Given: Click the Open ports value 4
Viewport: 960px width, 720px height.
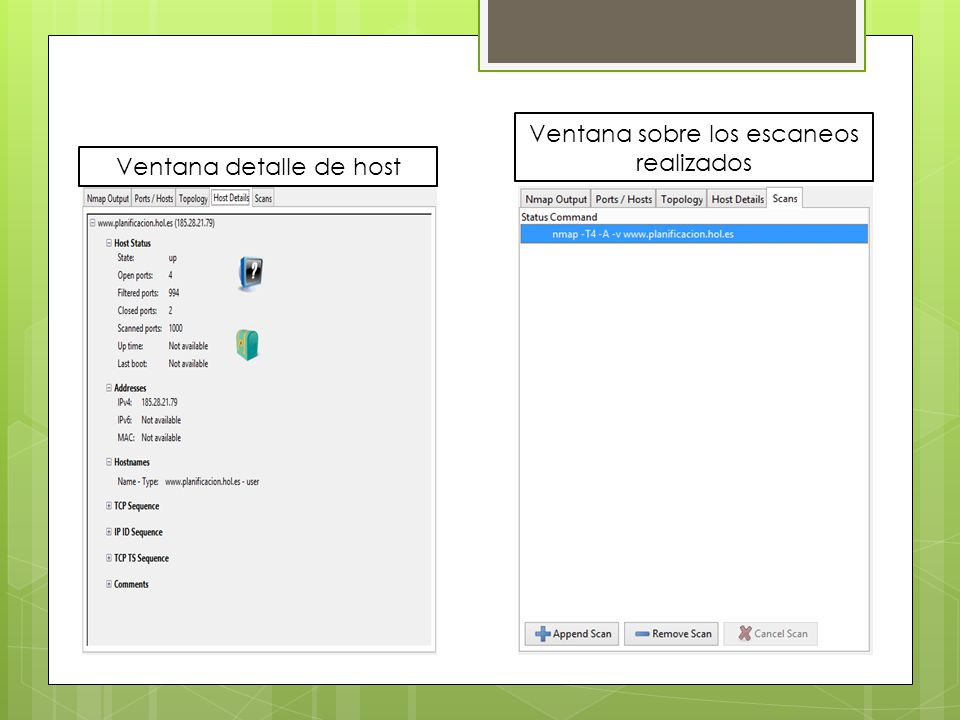Looking at the screenshot, I should tap(171, 276).
